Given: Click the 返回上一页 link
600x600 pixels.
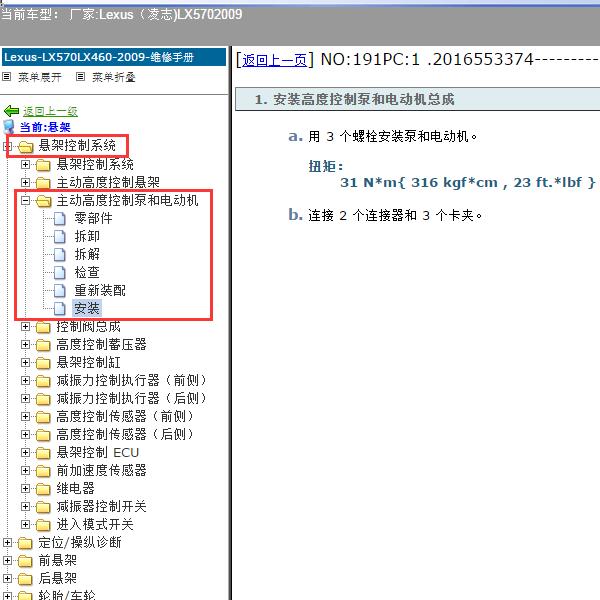Looking at the screenshot, I should click(x=274, y=60).
